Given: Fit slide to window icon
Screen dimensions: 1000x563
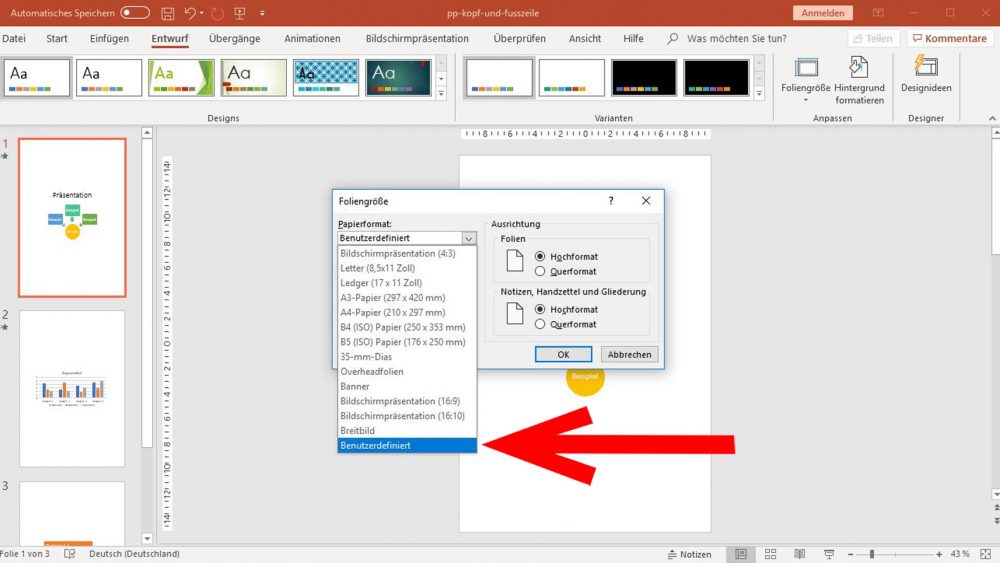Looking at the screenshot, I should click(985, 554).
